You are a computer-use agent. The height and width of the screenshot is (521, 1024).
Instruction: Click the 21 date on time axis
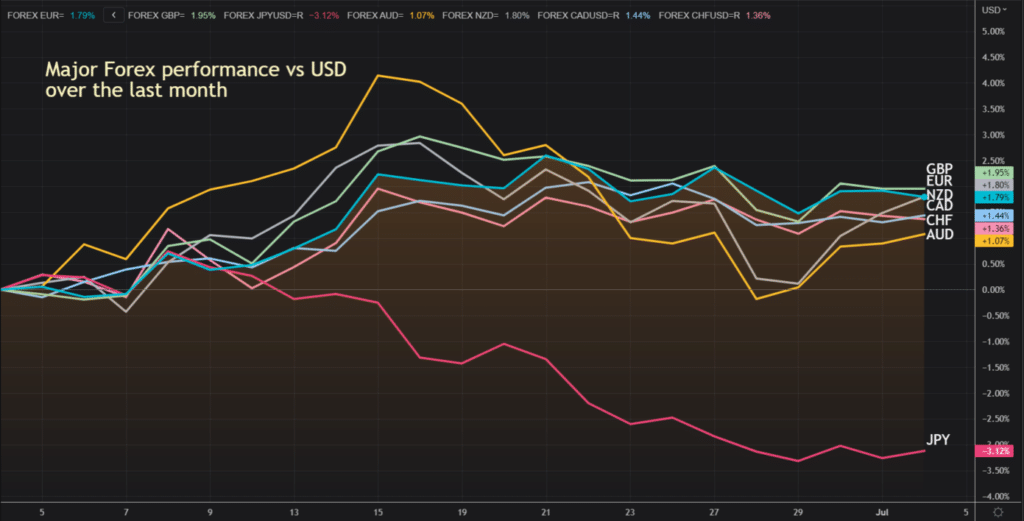pyautogui.click(x=545, y=513)
